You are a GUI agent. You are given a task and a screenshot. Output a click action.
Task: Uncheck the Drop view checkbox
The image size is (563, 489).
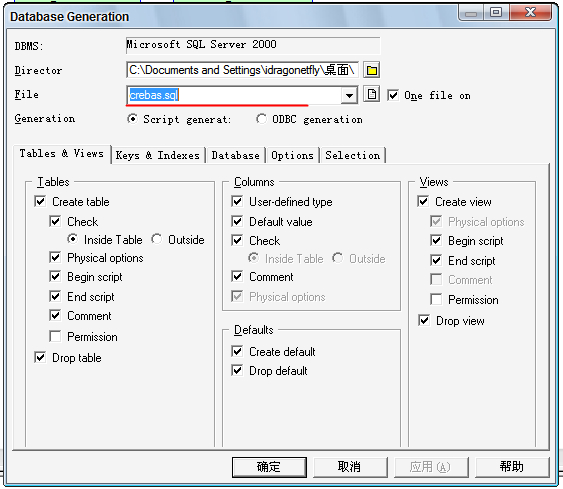(424, 320)
